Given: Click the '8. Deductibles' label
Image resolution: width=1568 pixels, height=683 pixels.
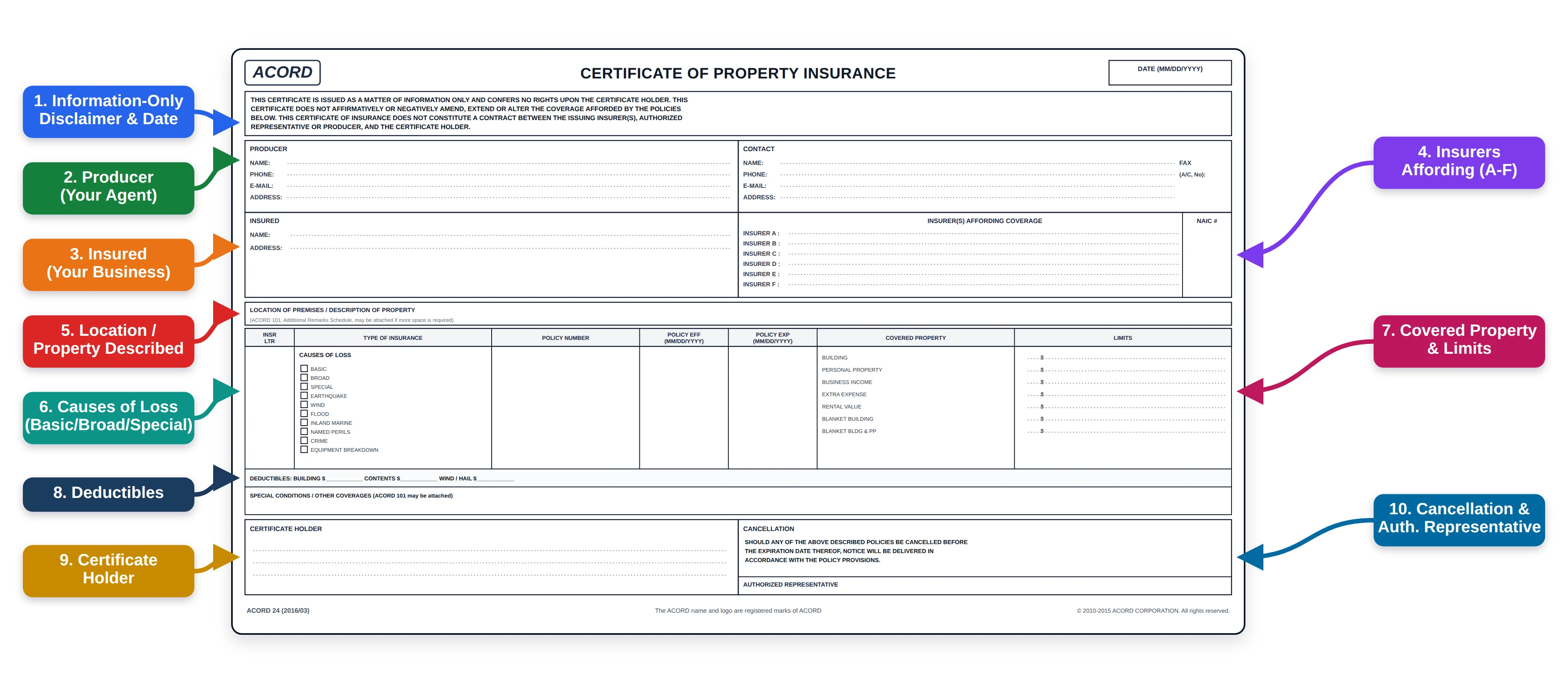Looking at the screenshot, I should [108, 494].
